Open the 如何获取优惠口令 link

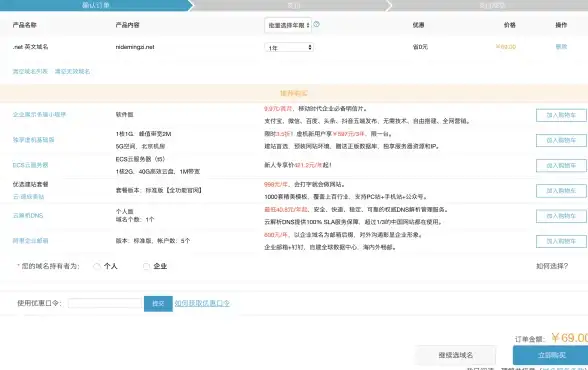coord(202,303)
